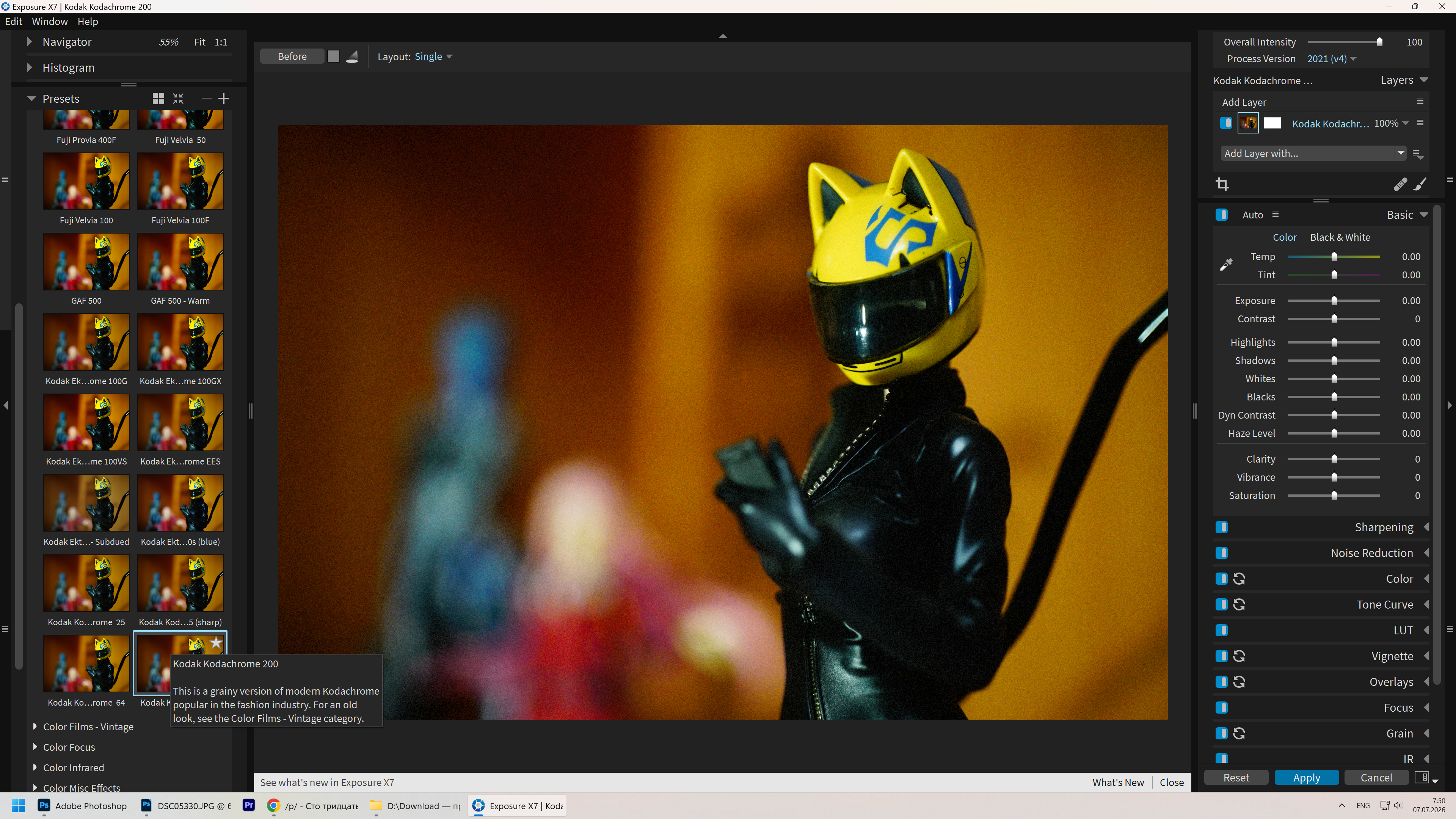Click the collapse presets icon
The width and height of the screenshot is (1456, 819).
(178, 99)
